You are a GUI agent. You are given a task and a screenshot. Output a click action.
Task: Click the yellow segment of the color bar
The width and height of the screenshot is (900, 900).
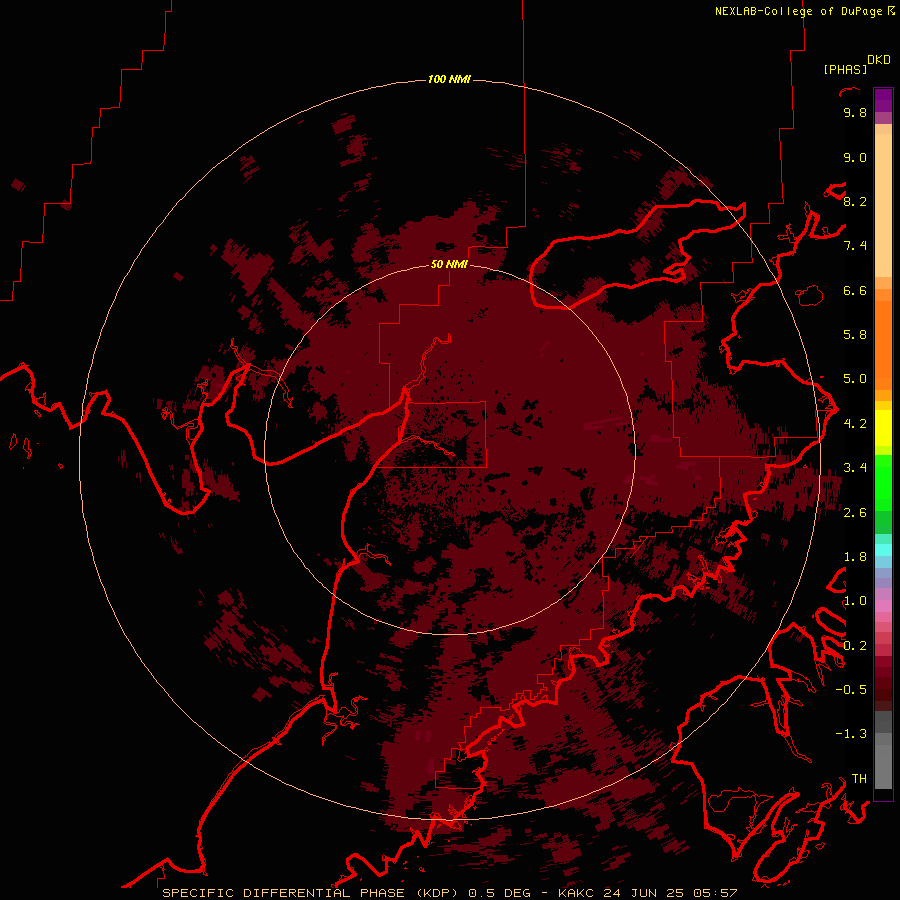pyautogui.click(x=883, y=428)
